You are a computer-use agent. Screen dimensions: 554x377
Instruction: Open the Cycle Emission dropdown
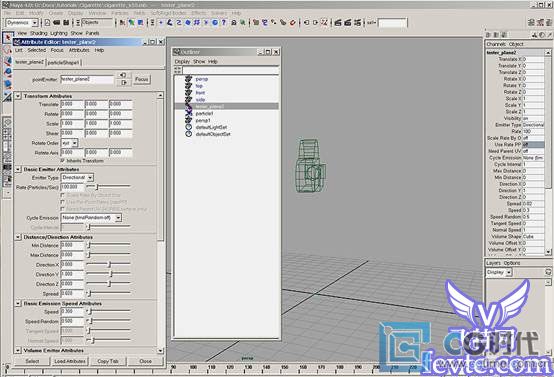click(92, 218)
